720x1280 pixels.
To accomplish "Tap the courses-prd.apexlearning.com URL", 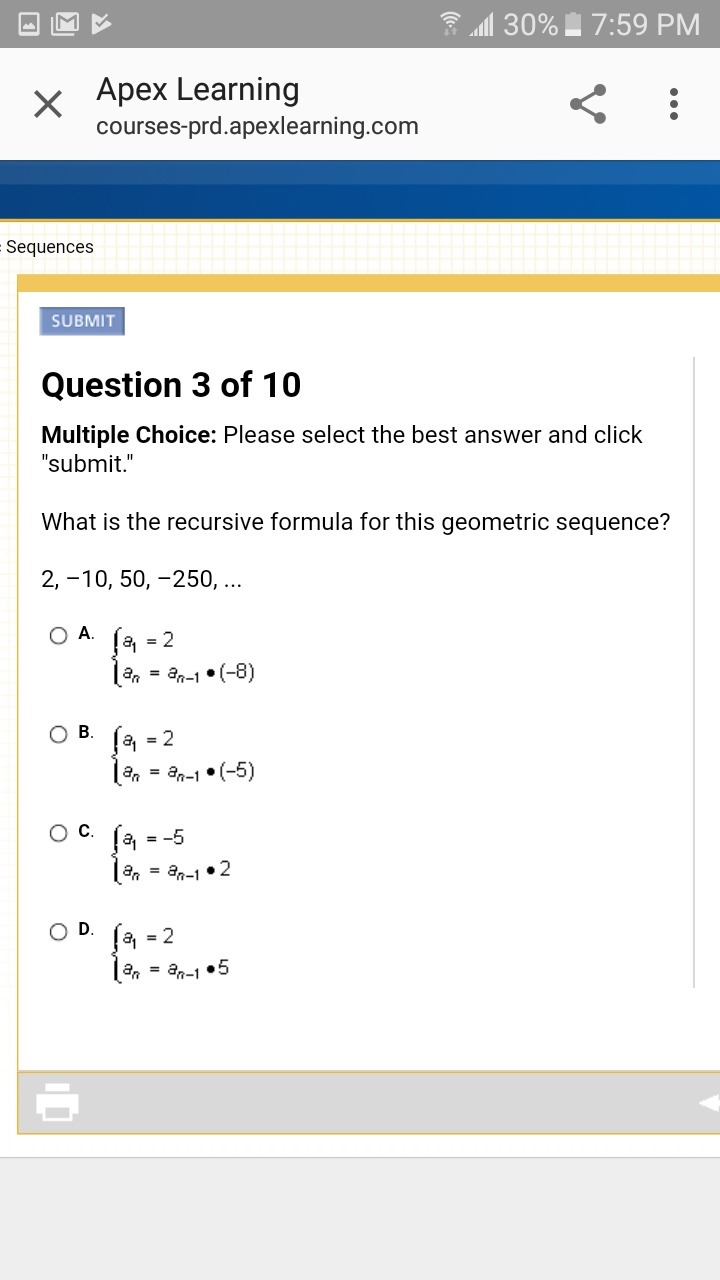I will tap(257, 127).
